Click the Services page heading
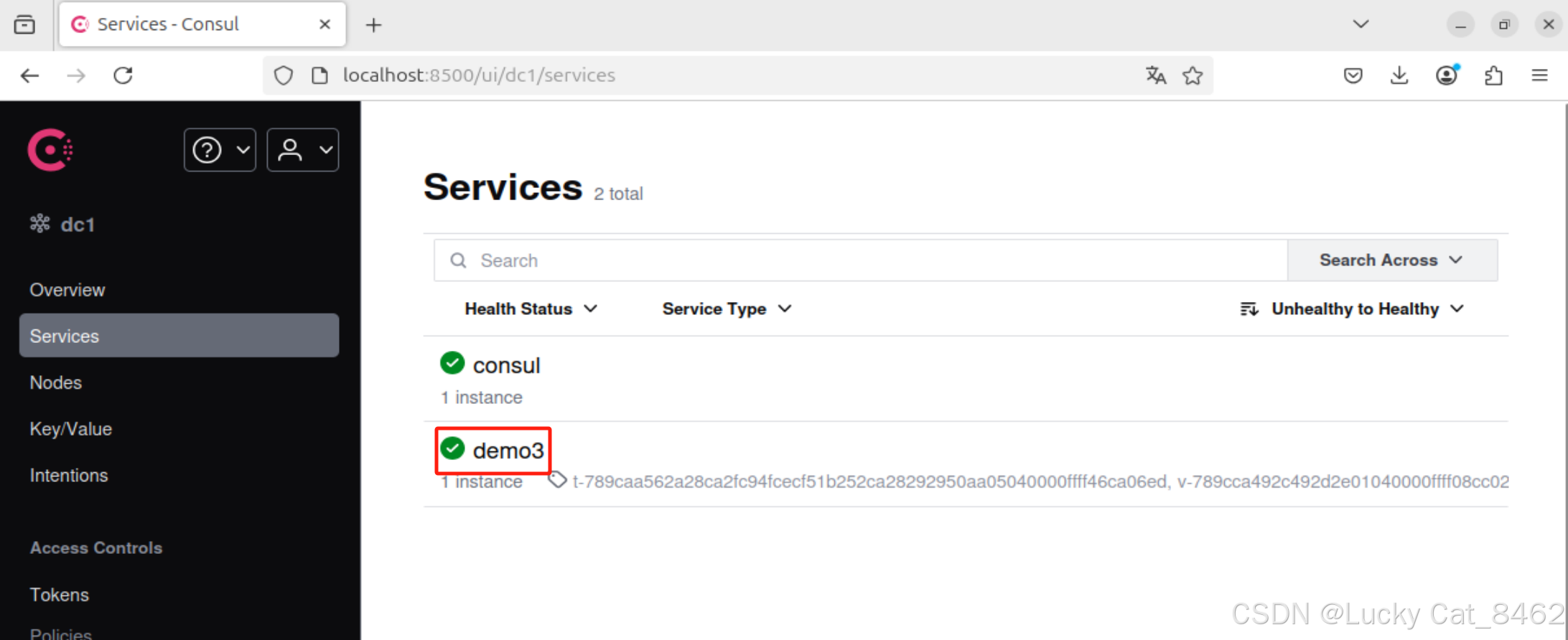 pos(503,187)
